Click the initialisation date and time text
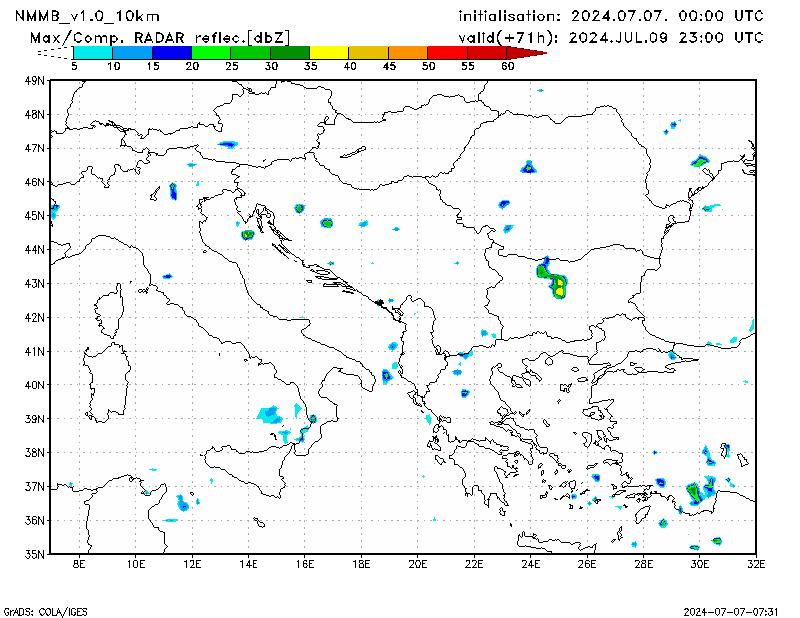Viewport: 800px width, 618px height. coord(610,16)
